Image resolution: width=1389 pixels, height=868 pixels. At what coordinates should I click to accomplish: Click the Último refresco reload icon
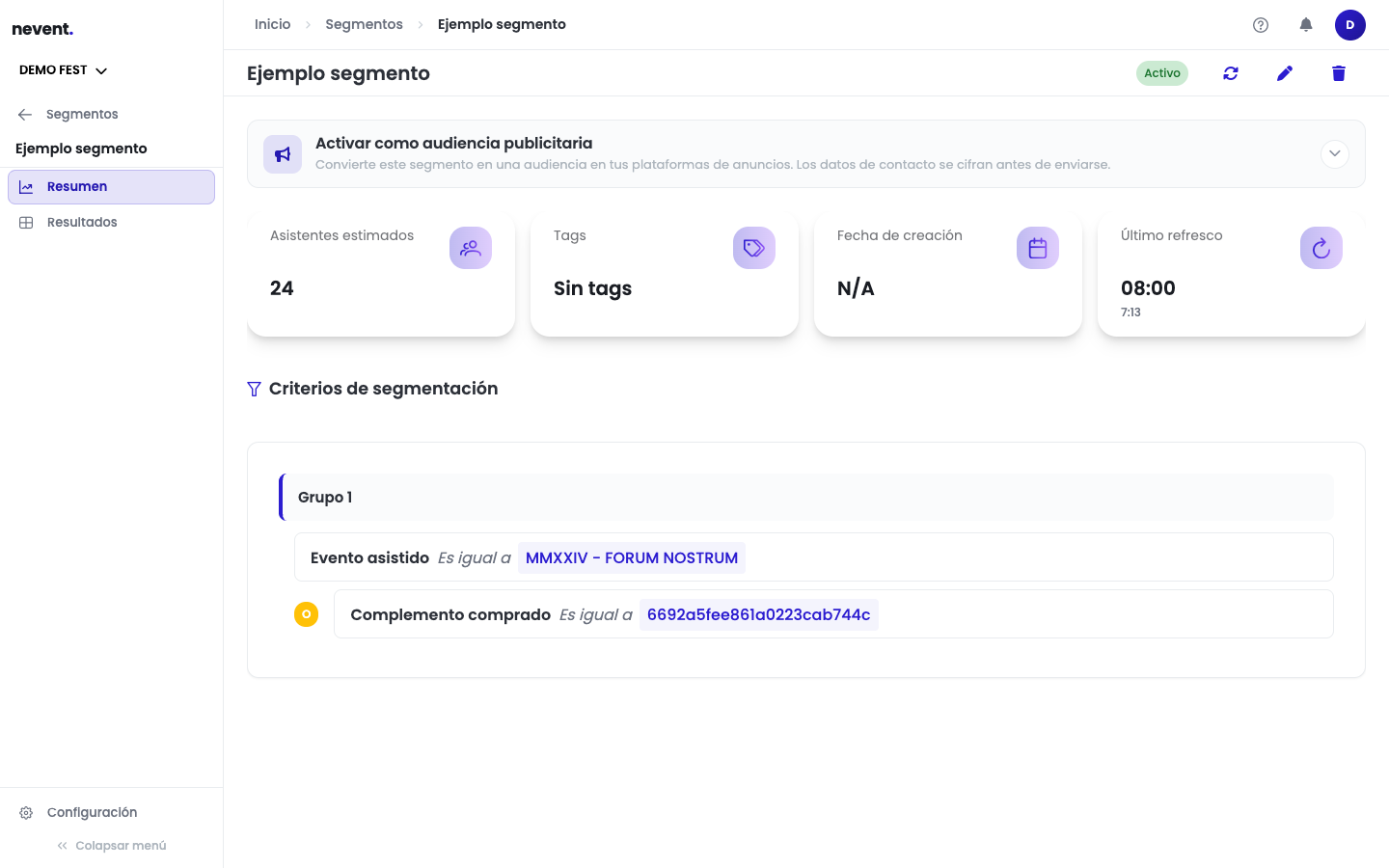click(x=1321, y=248)
